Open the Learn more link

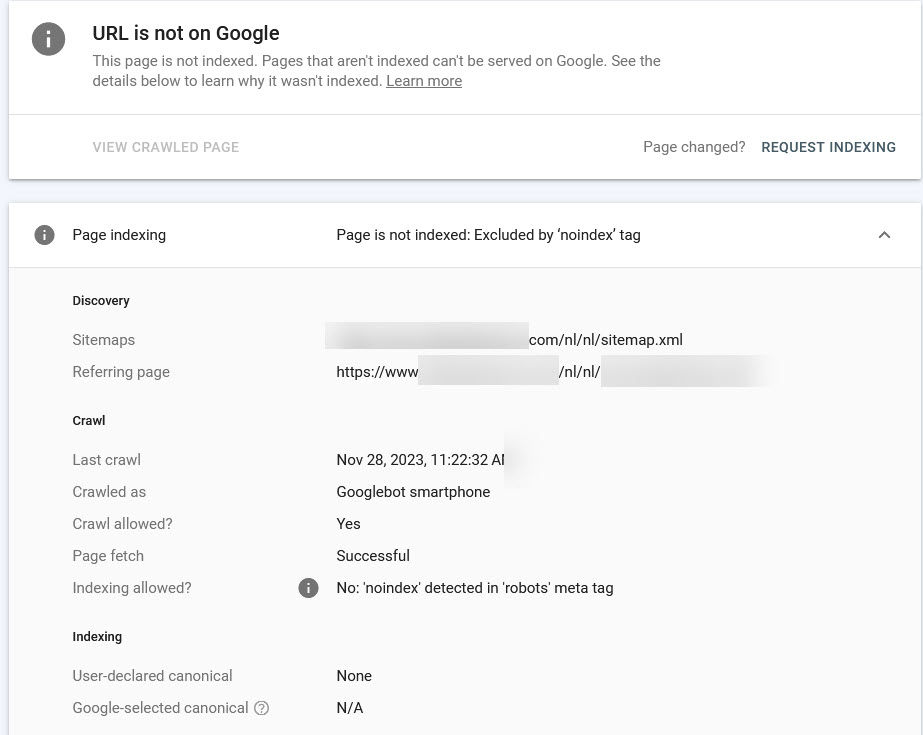[424, 81]
